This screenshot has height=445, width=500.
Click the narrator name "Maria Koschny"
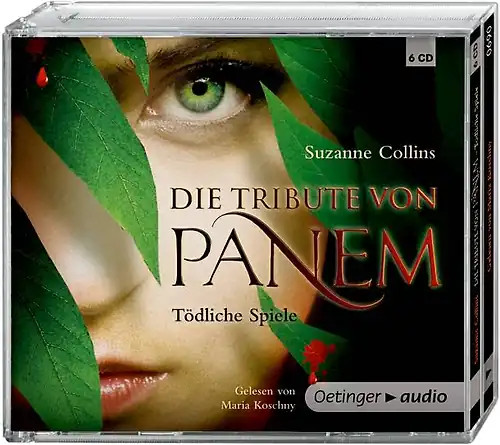pos(258,405)
